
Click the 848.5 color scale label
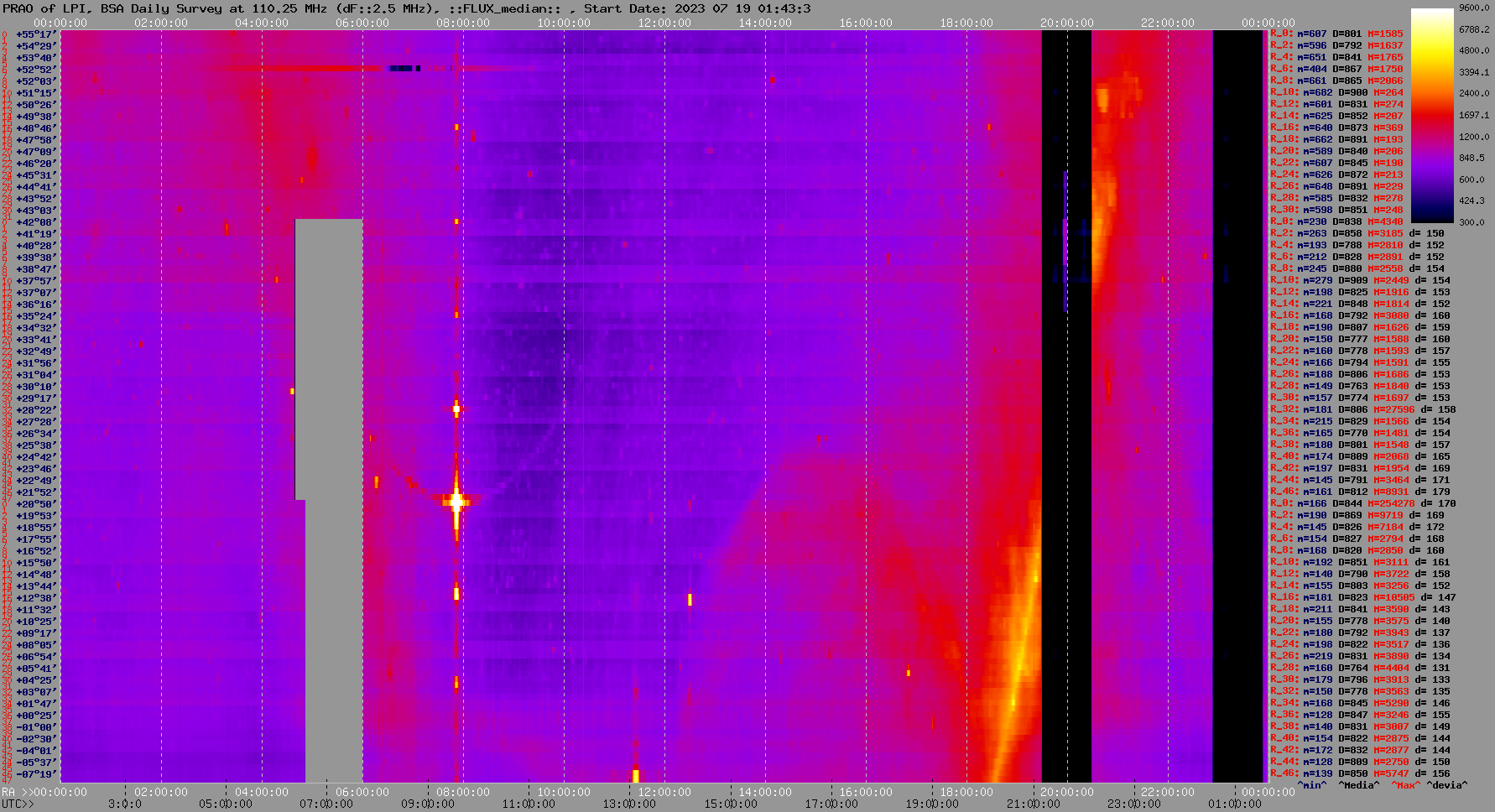(1471, 158)
